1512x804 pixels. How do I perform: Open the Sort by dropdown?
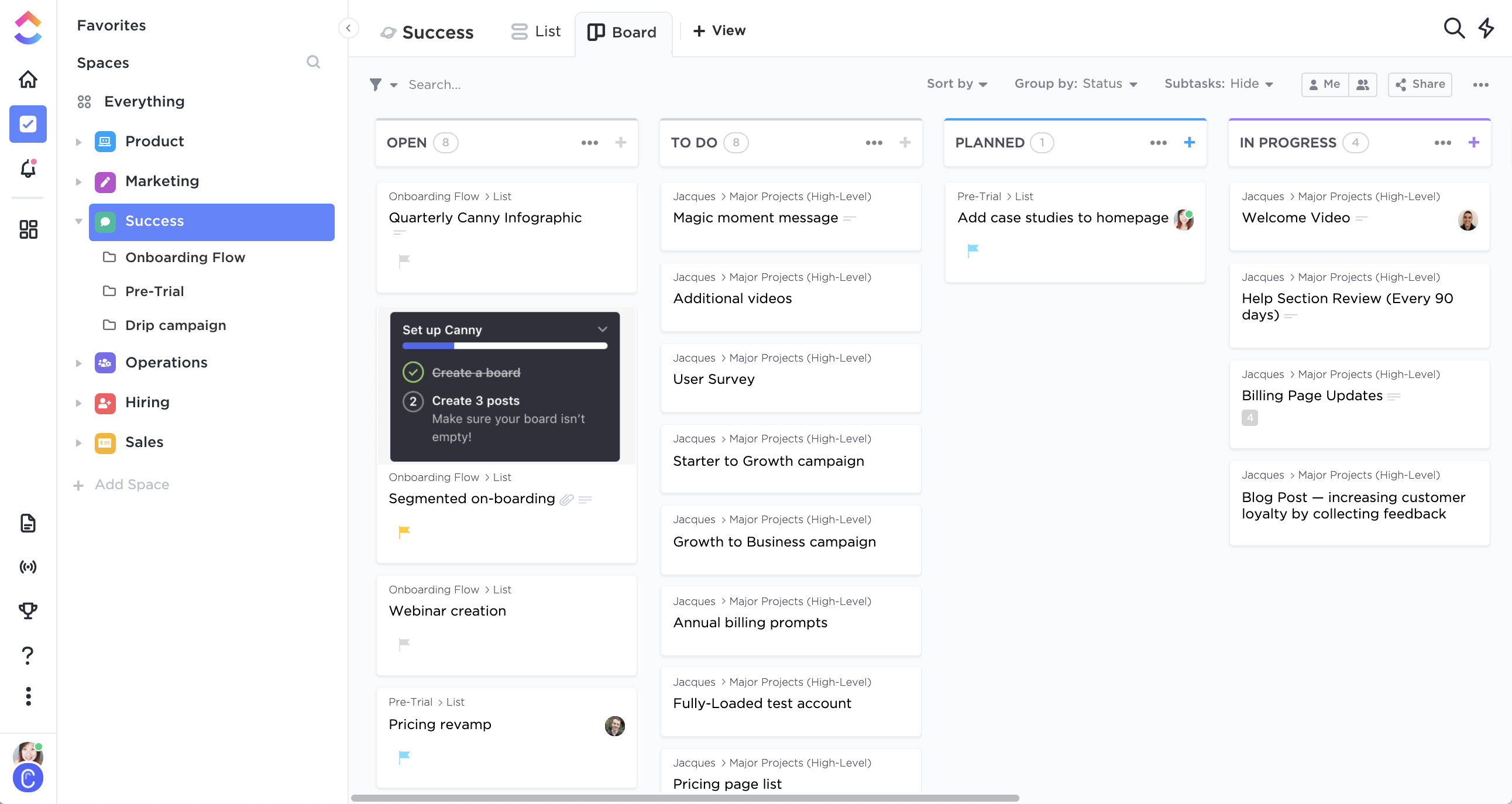point(956,84)
